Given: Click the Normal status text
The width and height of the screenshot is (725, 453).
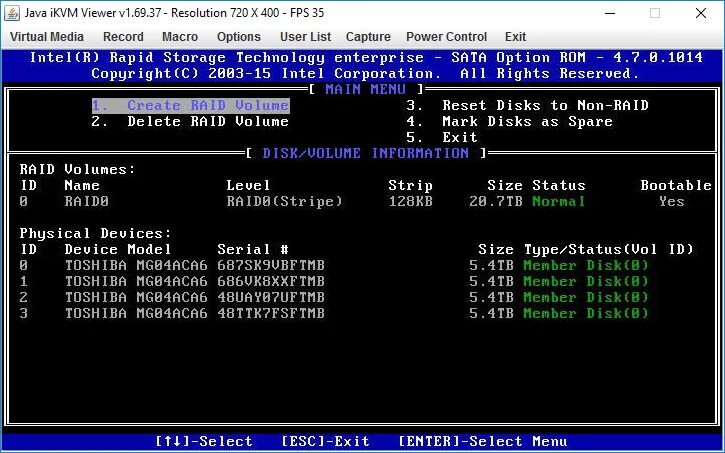Looking at the screenshot, I should 559,202.
